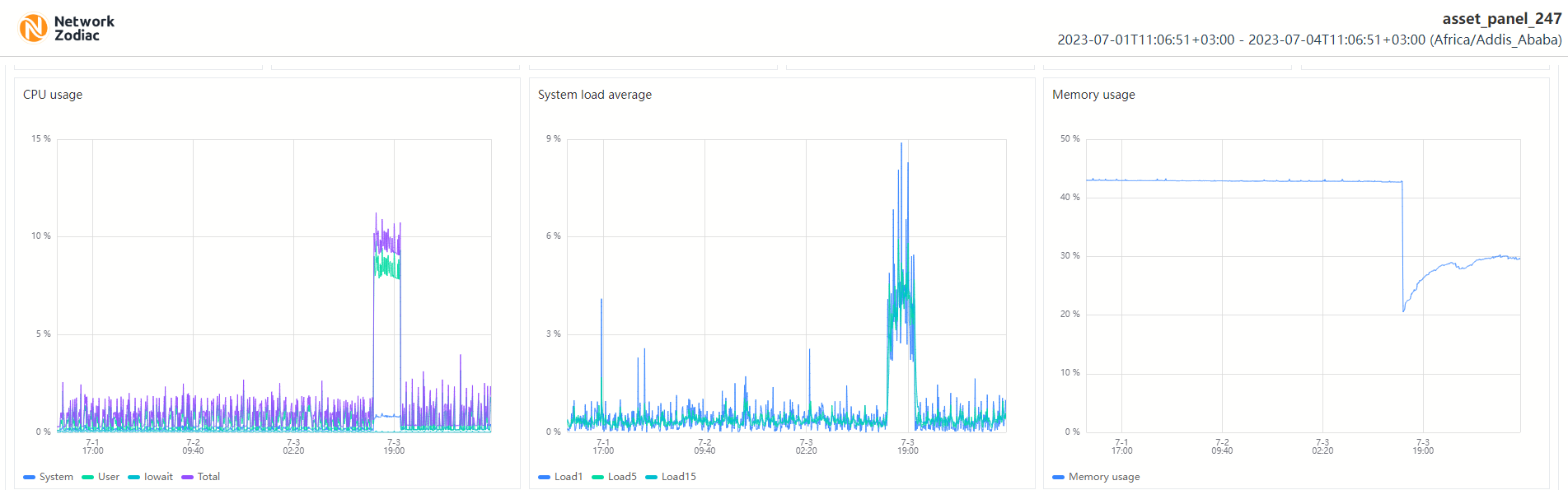Click the 9 % axis label on load chart
This screenshot has height=490, width=1568.
pyautogui.click(x=553, y=138)
